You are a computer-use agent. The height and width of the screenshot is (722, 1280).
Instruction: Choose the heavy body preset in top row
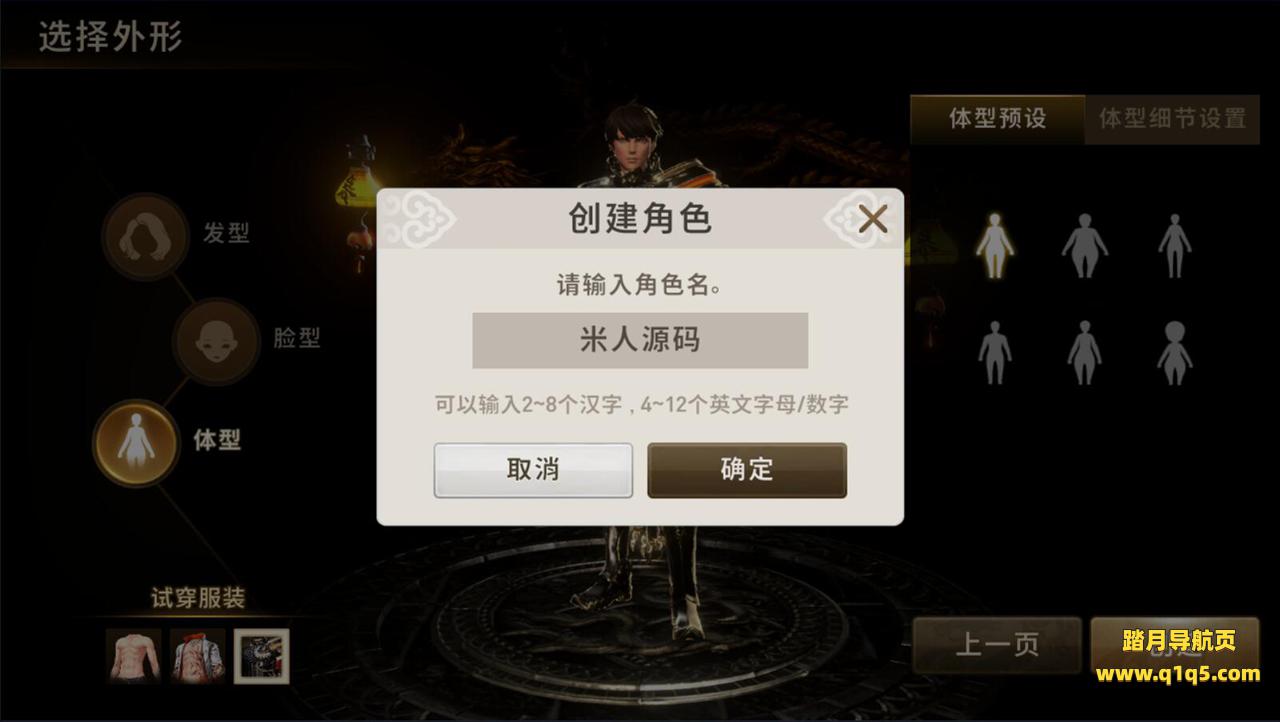click(1084, 245)
